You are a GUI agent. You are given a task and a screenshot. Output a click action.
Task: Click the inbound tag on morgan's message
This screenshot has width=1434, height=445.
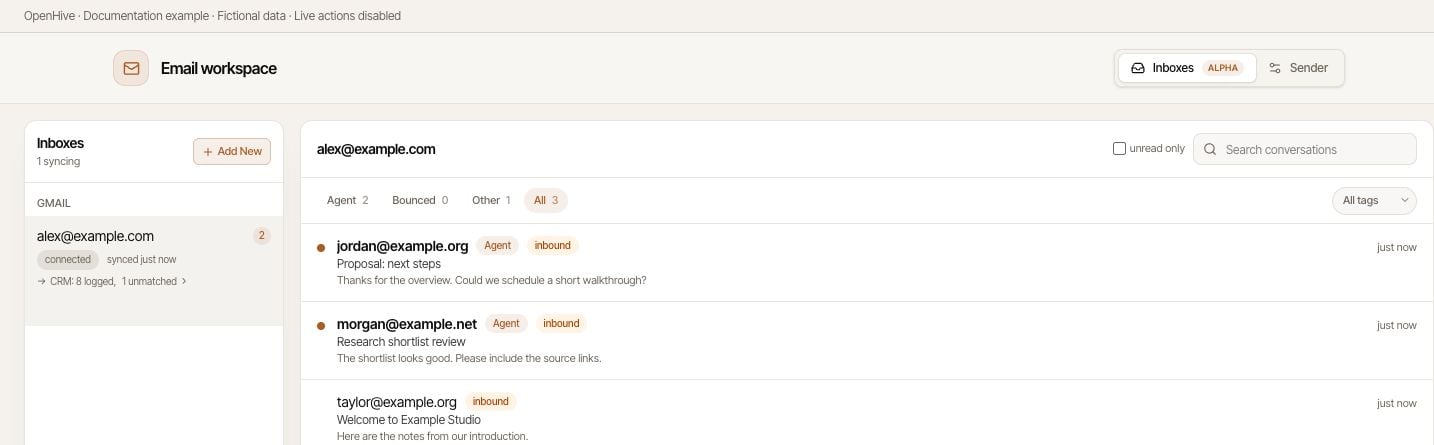(x=561, y=323)
